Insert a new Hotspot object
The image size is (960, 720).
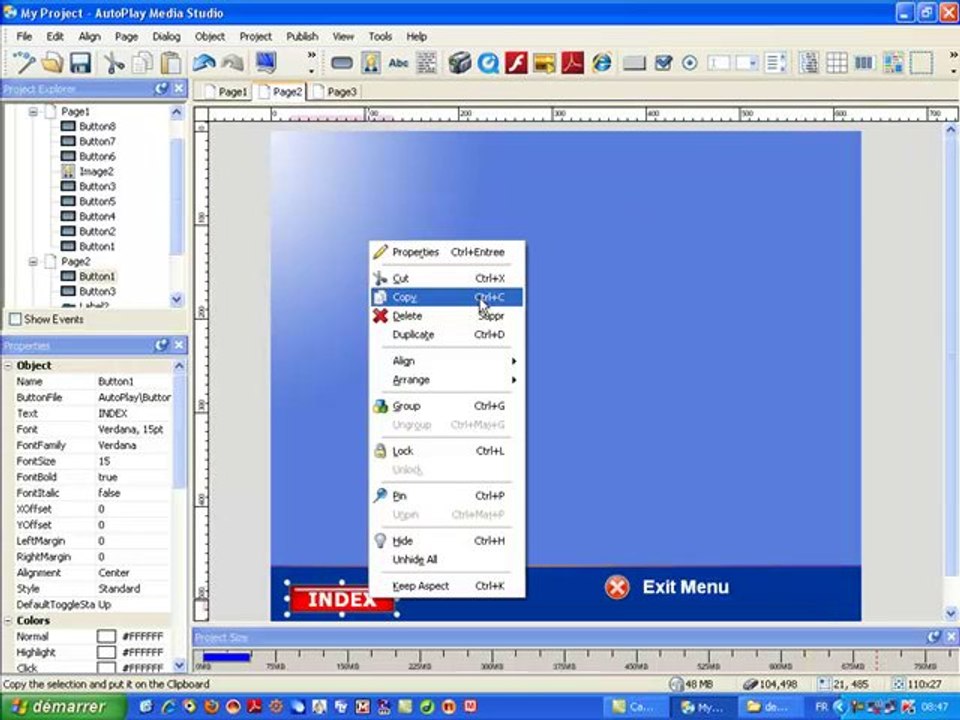[x=921, y=62]
